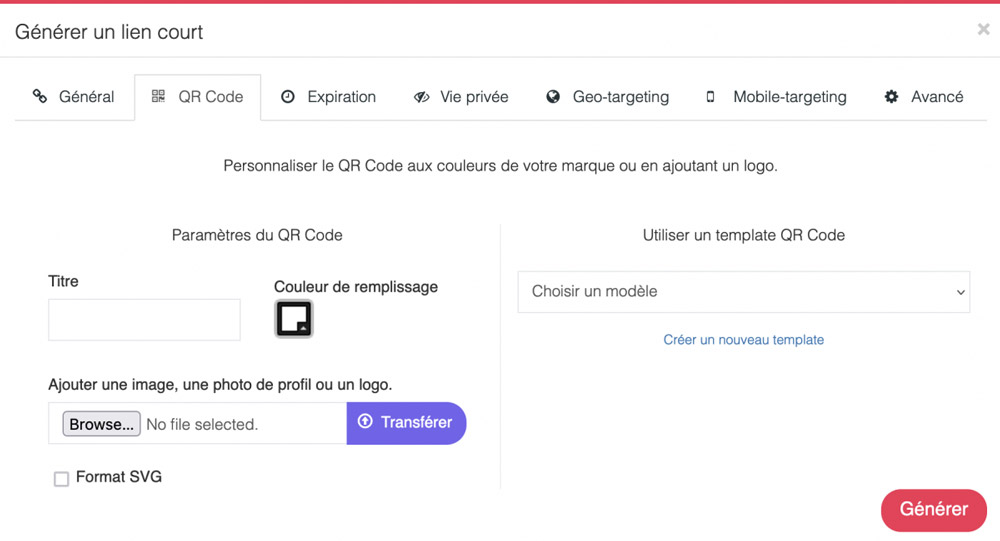Image resolution: width=1000 pixels, height=541 pixels.
Task: Click the globe icon for Geo-targeting
Action: coord(553,96)
